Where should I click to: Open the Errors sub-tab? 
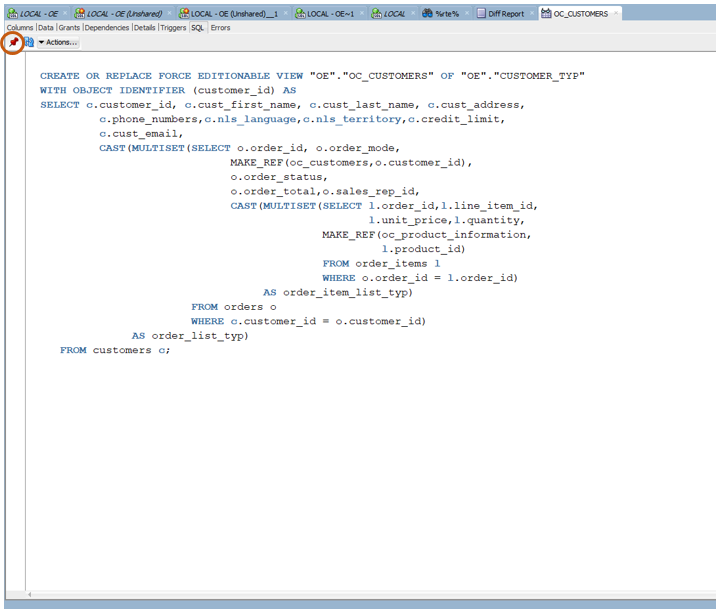pyautogui.click(x=221, y=28)
